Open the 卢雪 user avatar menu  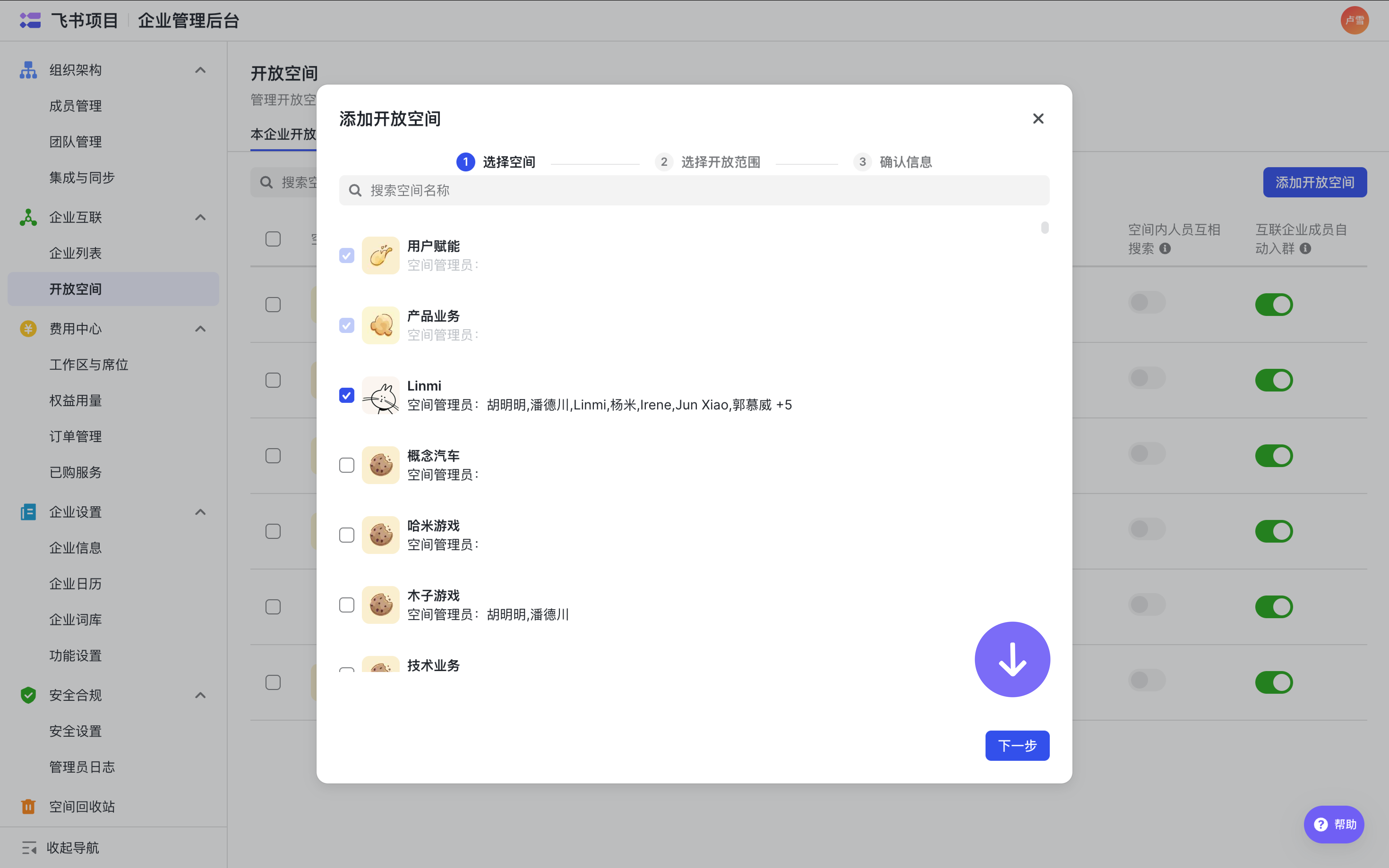click(x=1355, y=21)
